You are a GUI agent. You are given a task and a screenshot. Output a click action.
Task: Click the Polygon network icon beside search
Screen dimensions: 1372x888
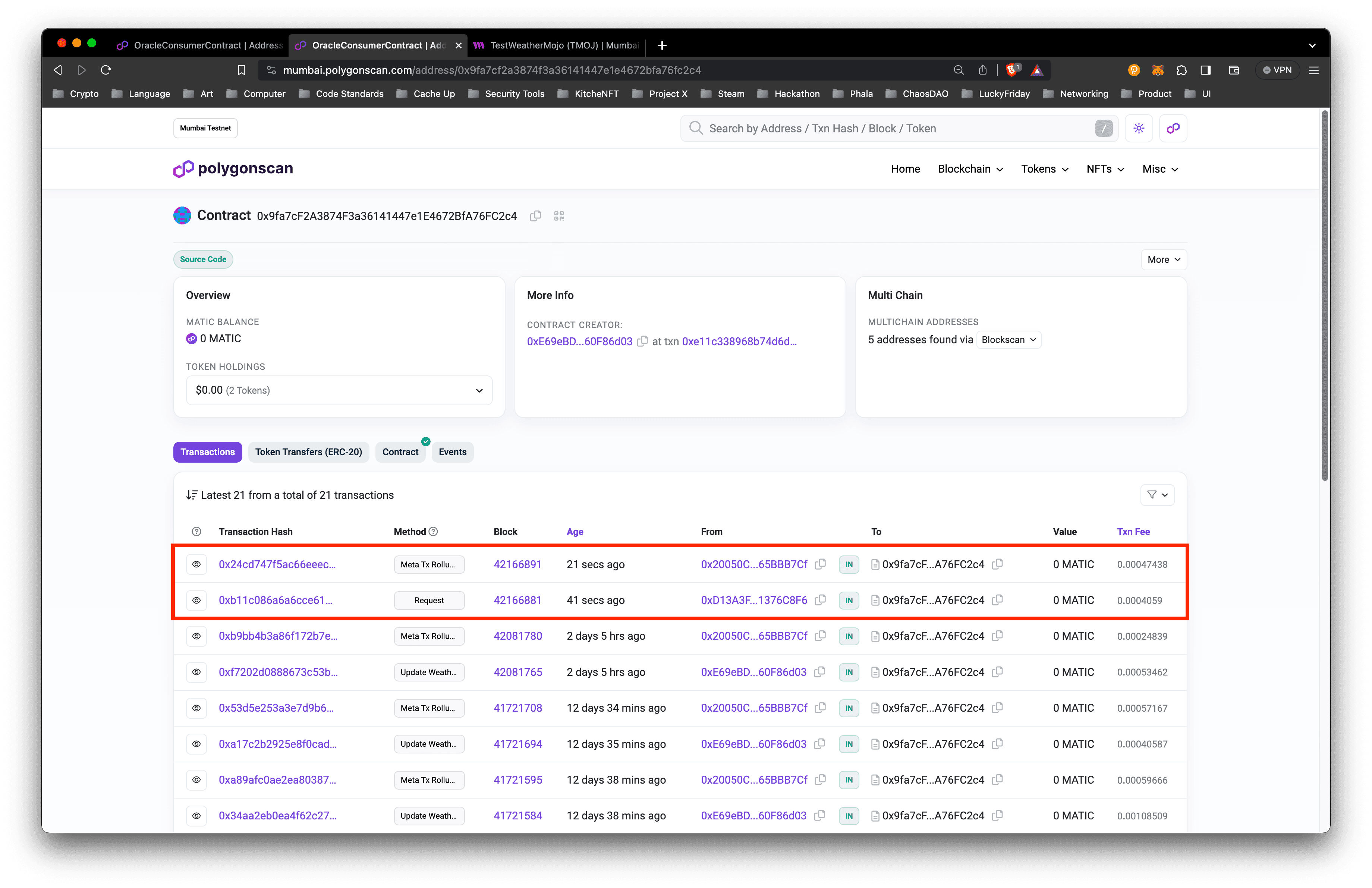[1173, 129]
